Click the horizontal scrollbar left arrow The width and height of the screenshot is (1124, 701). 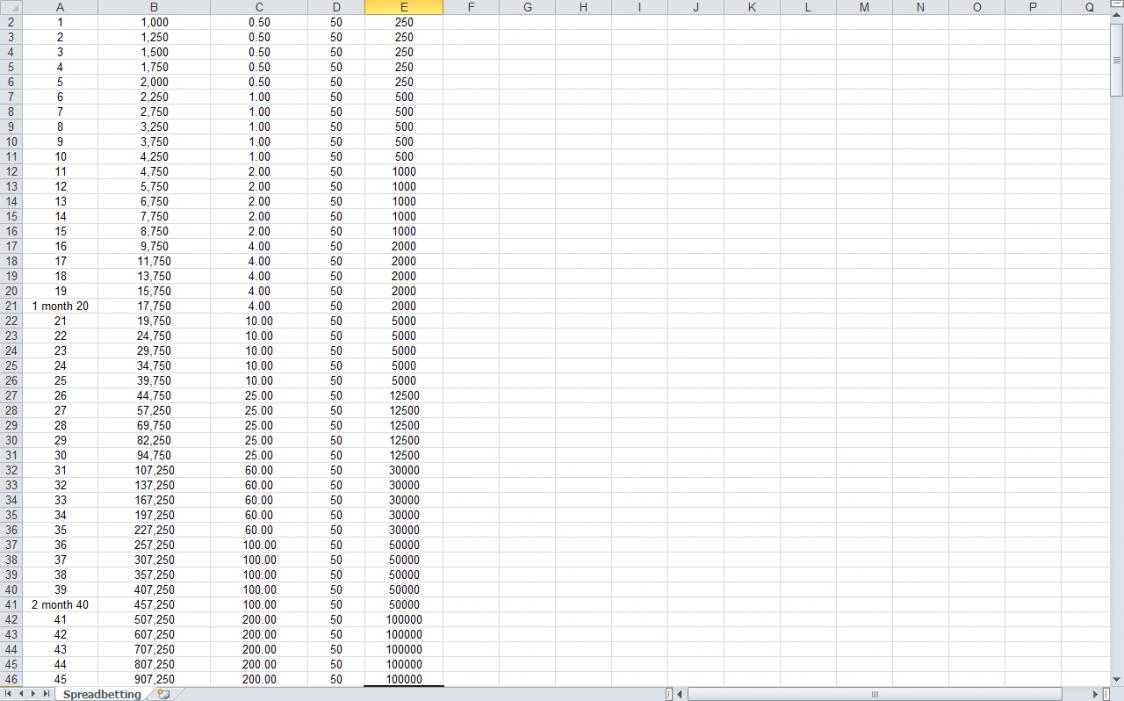(x=680, y=694)
